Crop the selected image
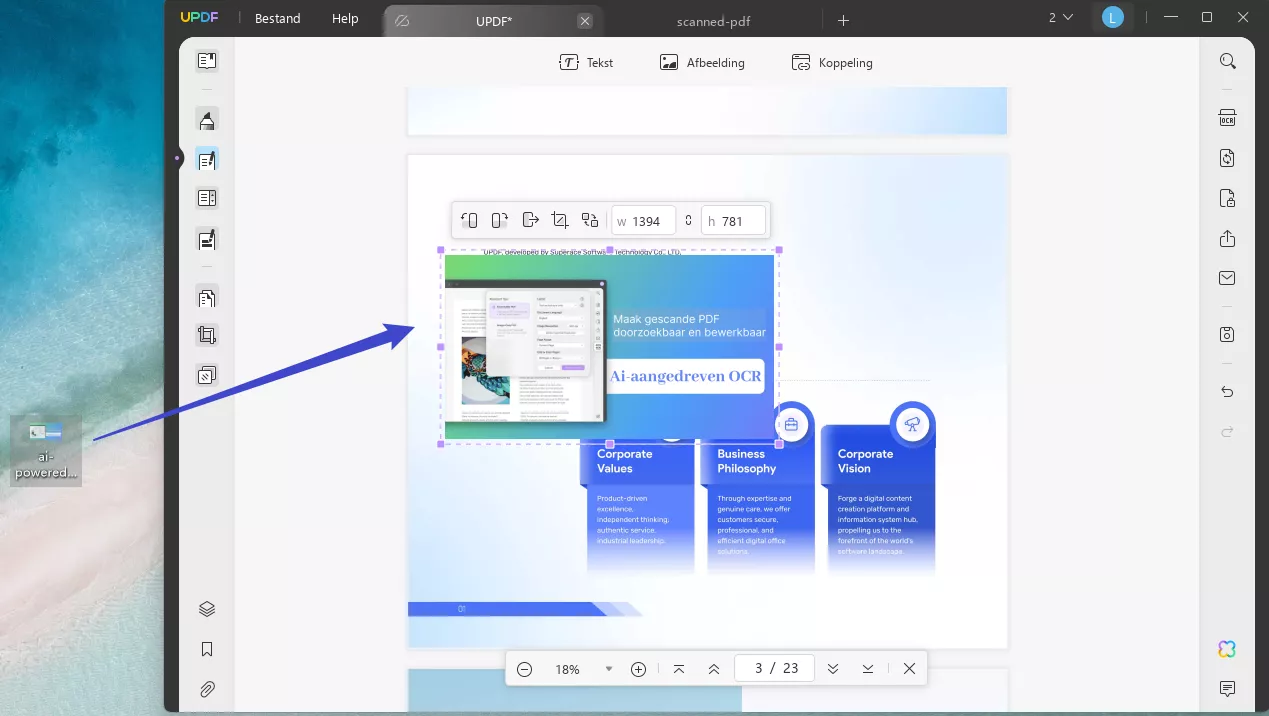The height and width of the screenshot is (716, 1269). (x=560, y=220)
